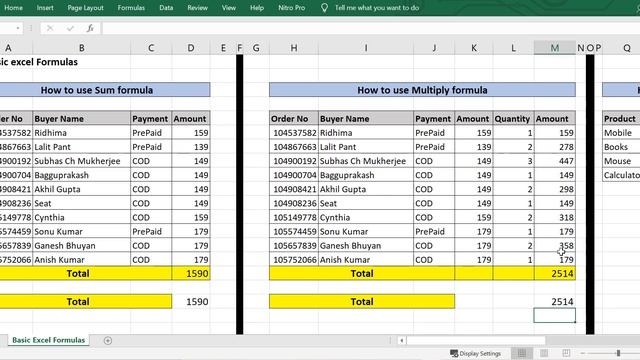
Task: Click the Cancel entry X icon
Action: 50,28
